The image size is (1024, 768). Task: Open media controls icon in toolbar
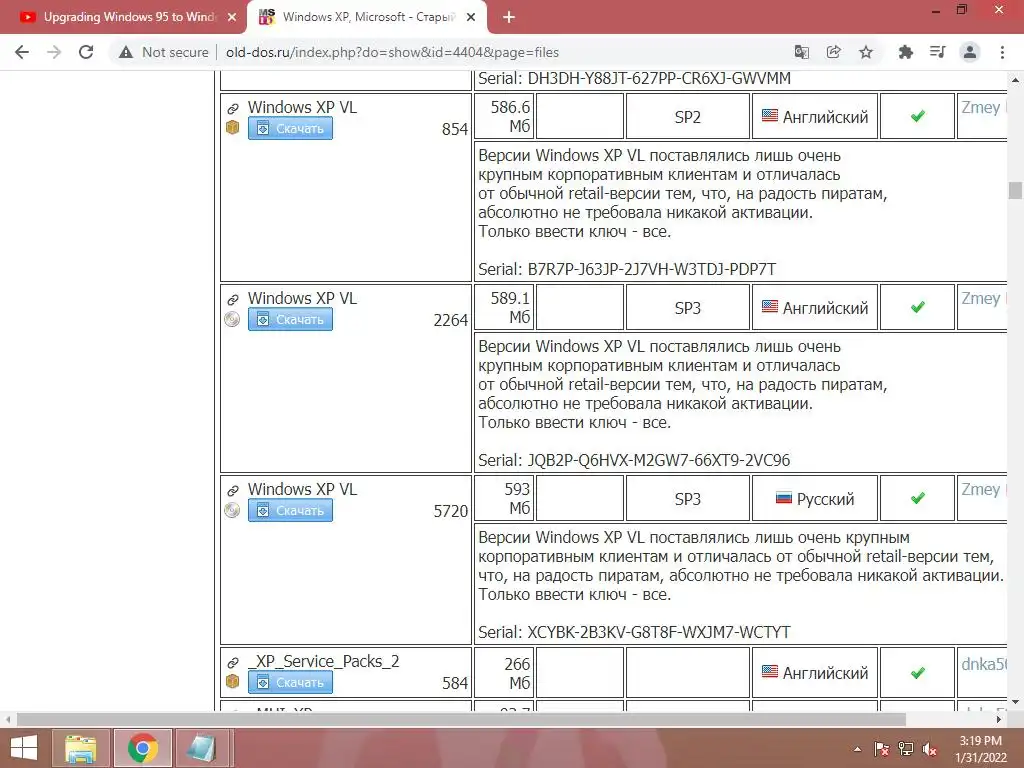pyautogui.click(x=937, y=52)
